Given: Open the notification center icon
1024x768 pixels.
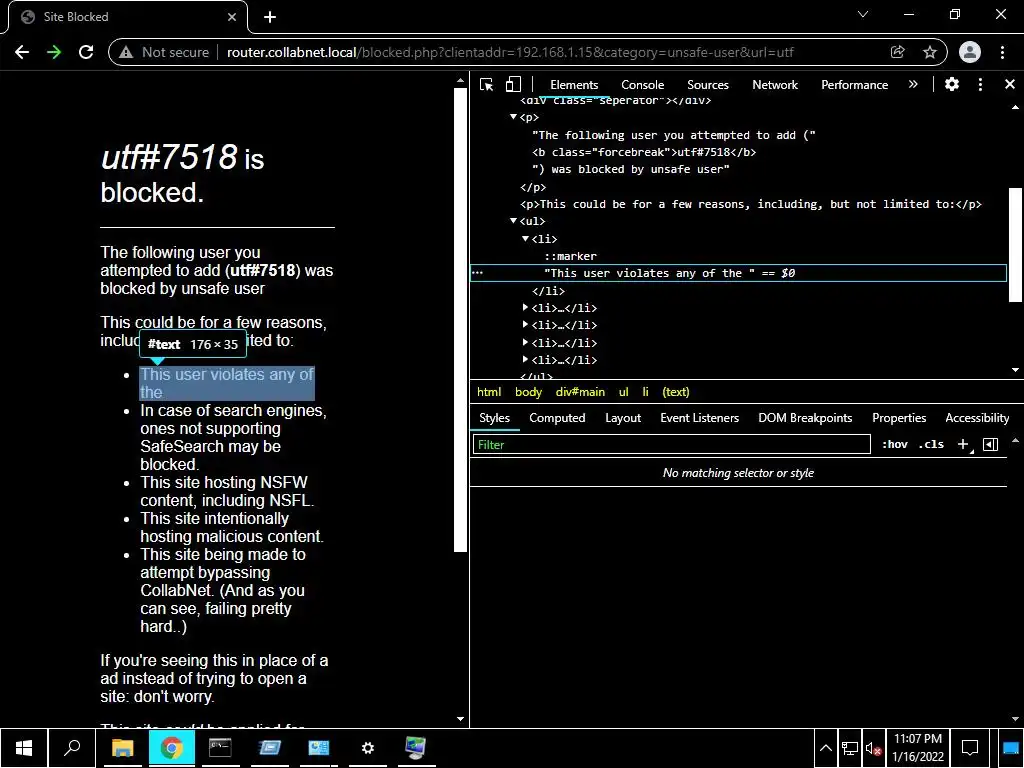Looking at the screenshot, I should pyautogui.click(x=970, y=748).
